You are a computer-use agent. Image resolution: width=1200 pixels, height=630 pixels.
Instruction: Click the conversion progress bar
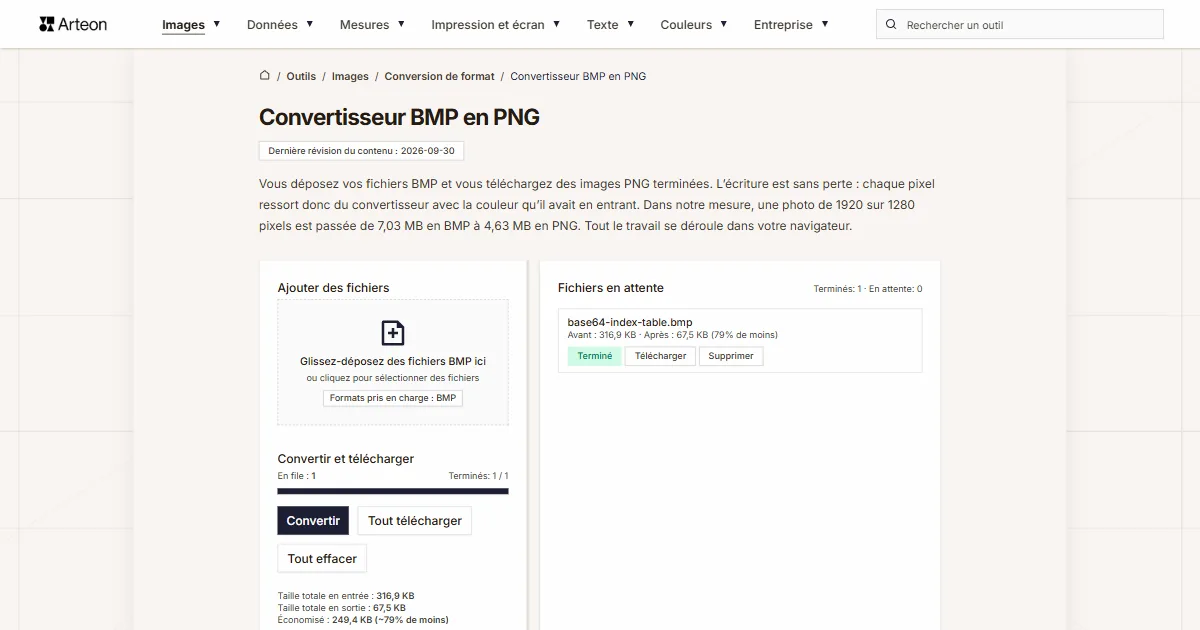coord(393,491)
